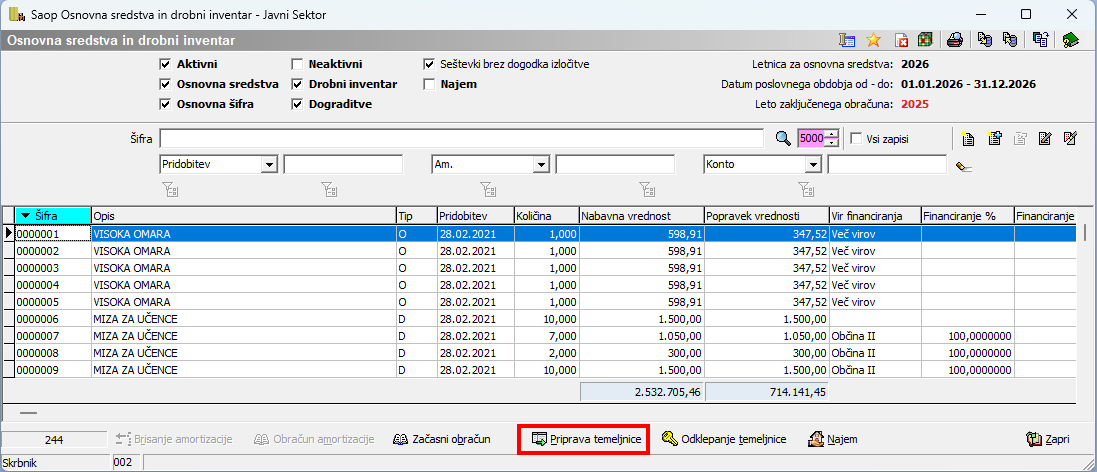Check the Vsi zapisi checkbox
Image resolution: width=1097 pixels, height=472 pixels.
[x=855, y=138]
